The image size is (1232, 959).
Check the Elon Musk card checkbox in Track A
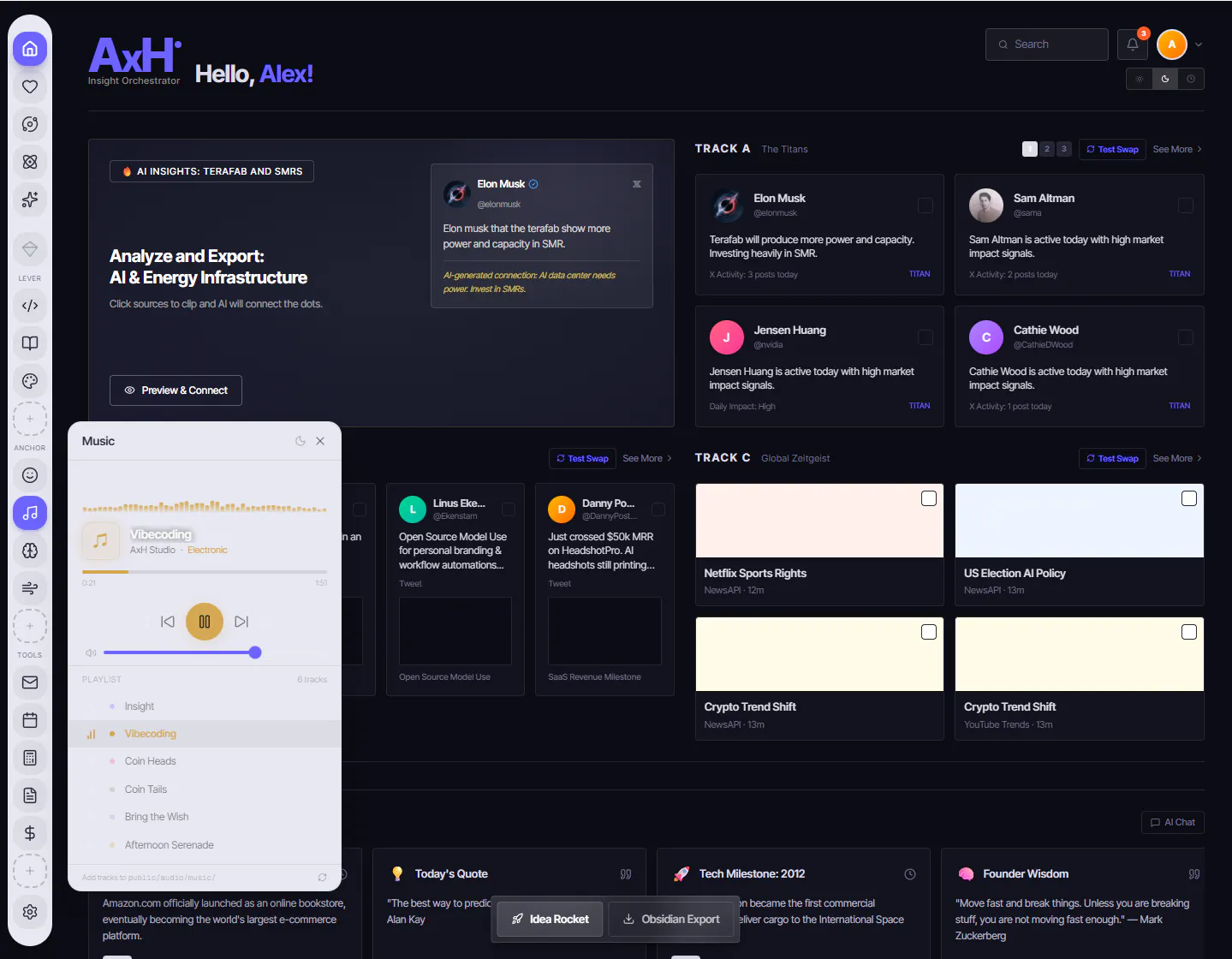point(925,205)
